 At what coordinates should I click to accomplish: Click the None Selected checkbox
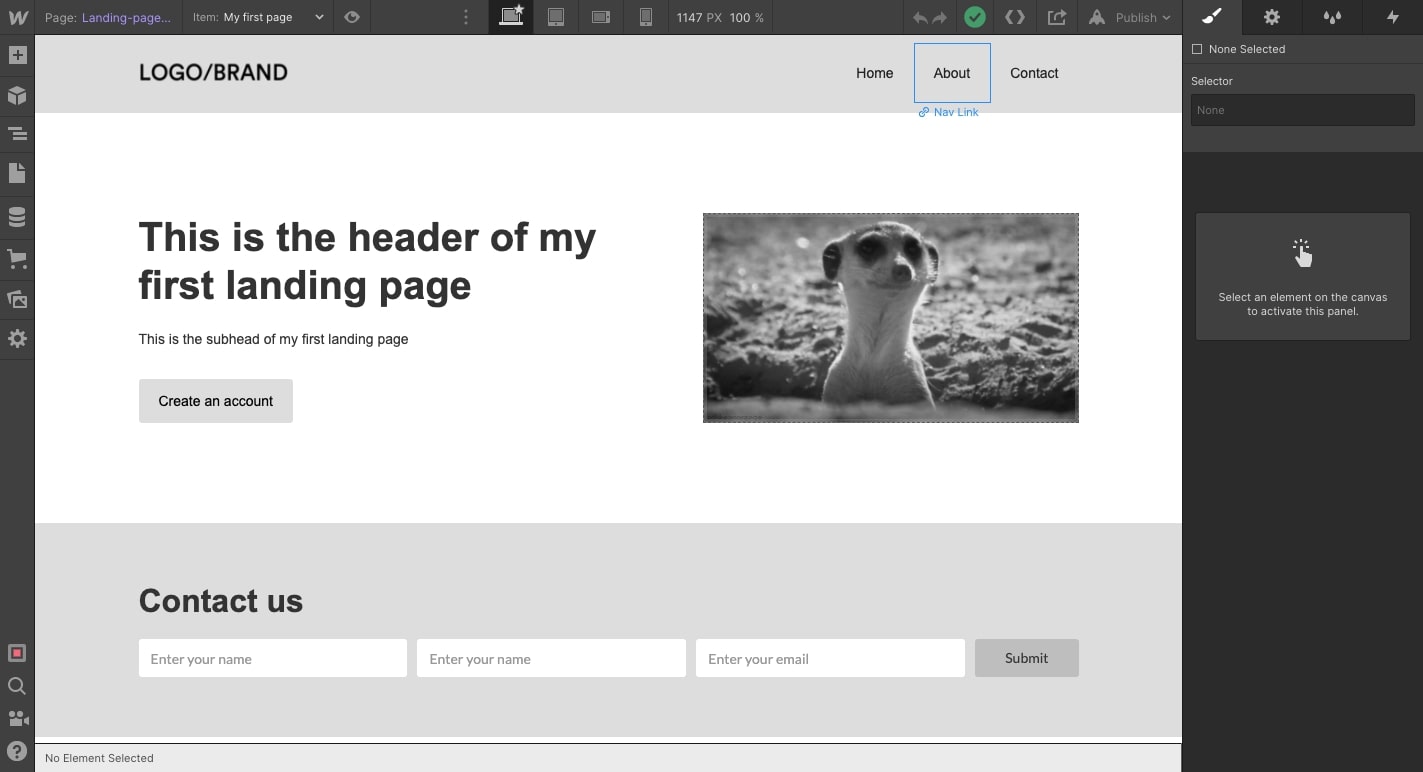point(1196,48)
